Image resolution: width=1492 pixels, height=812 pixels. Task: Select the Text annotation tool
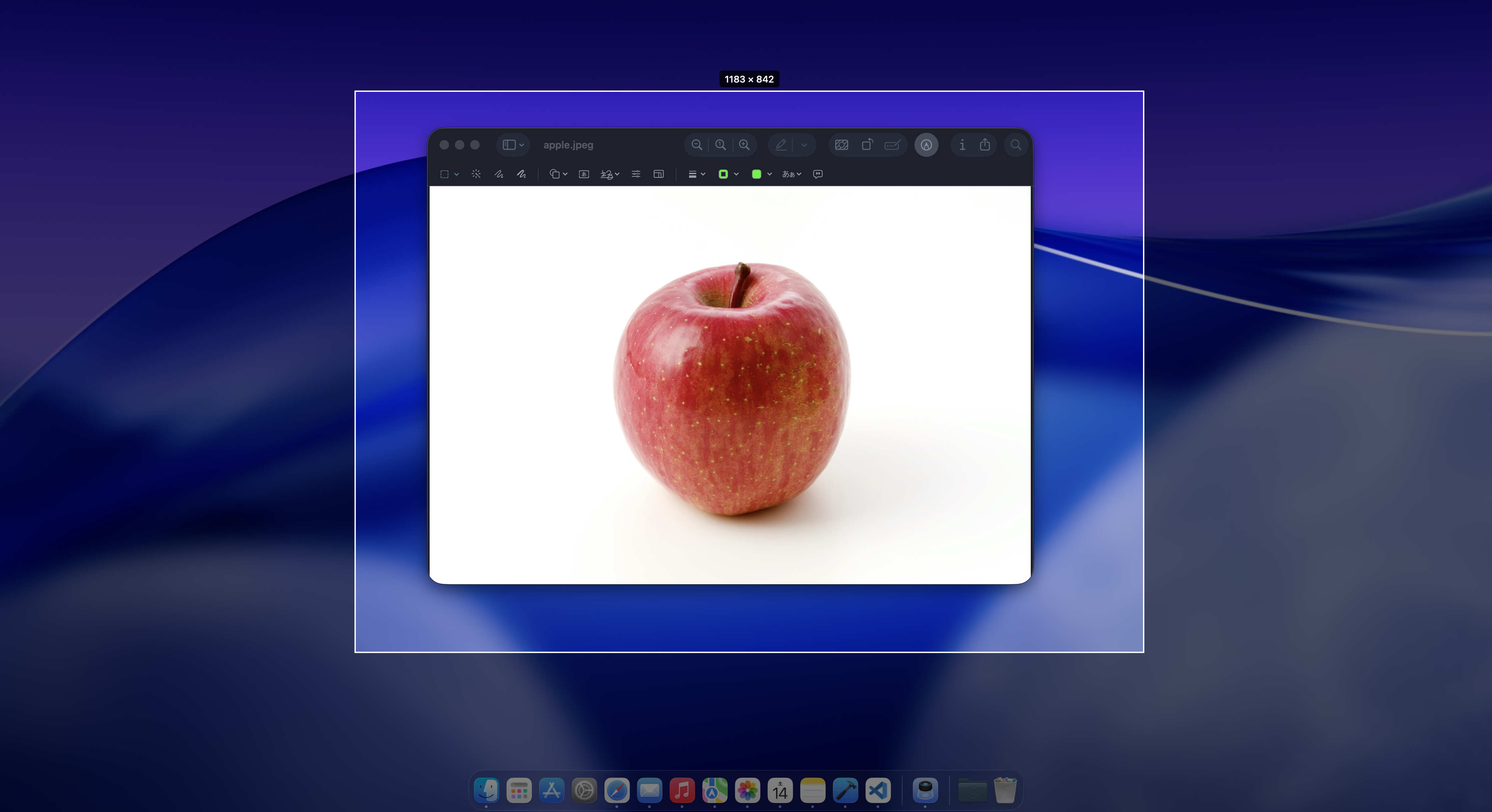click(584, 174)
